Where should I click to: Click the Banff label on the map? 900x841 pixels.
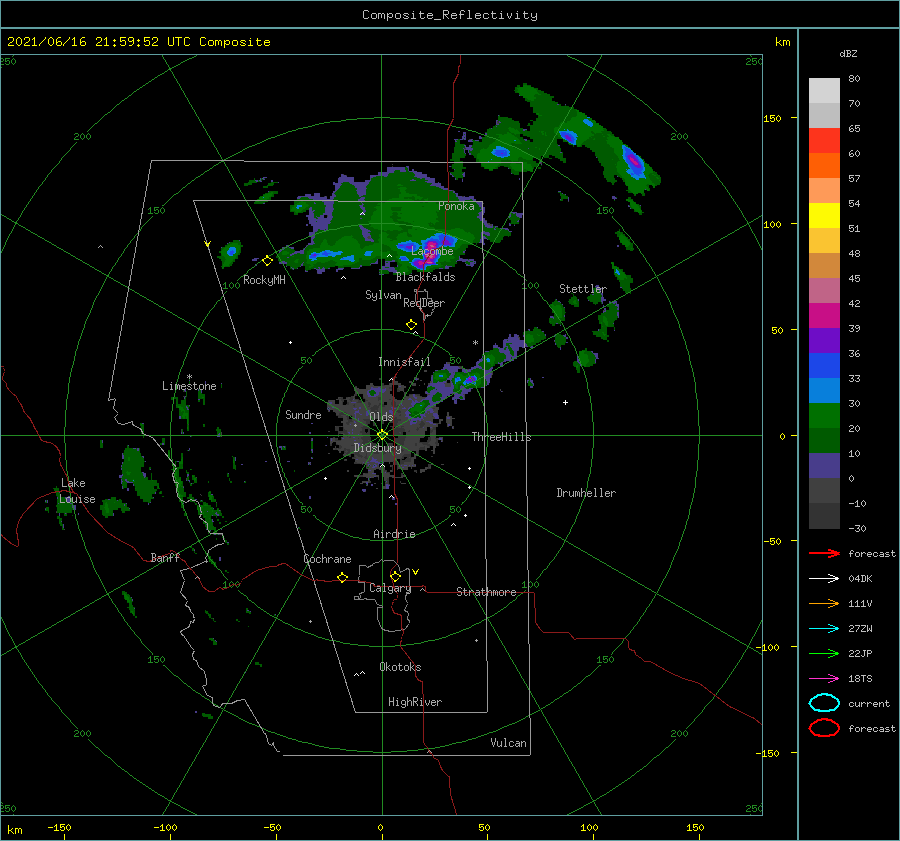click(165, 557)
